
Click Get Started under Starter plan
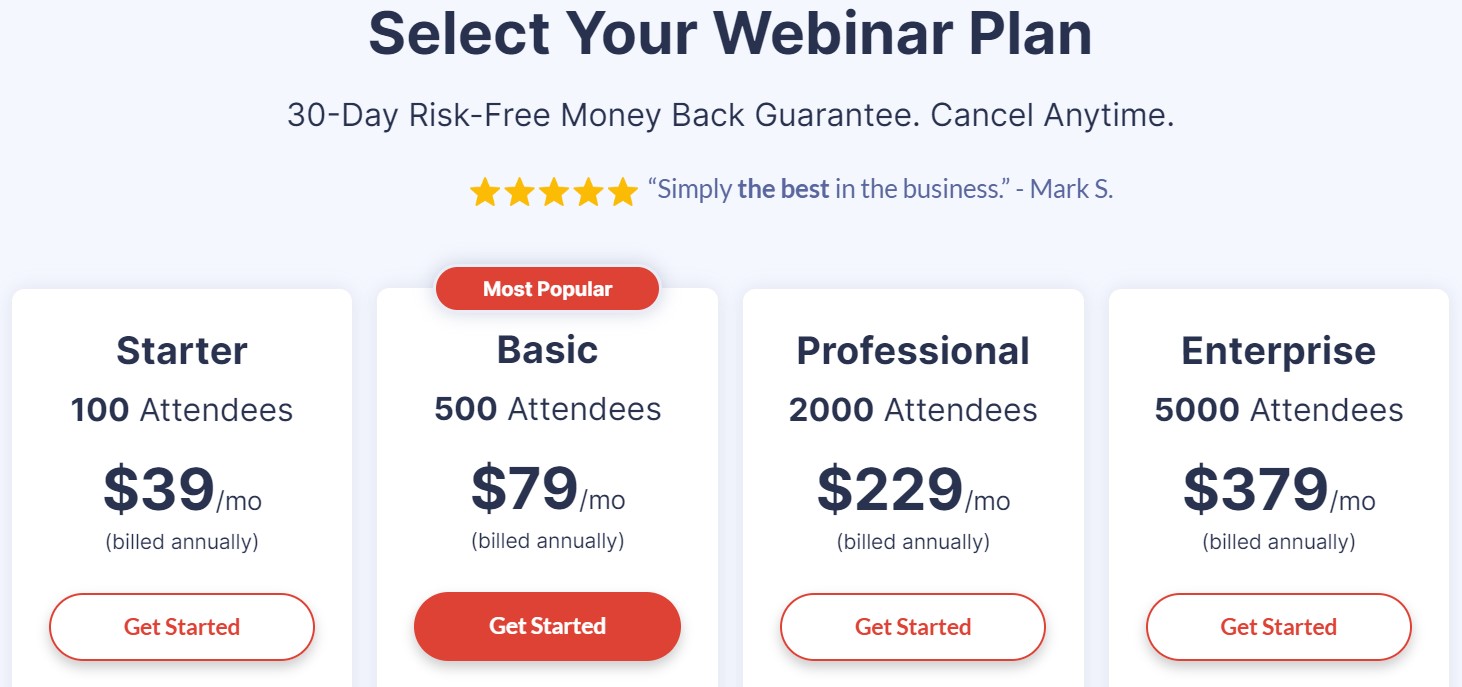(182, 627)
